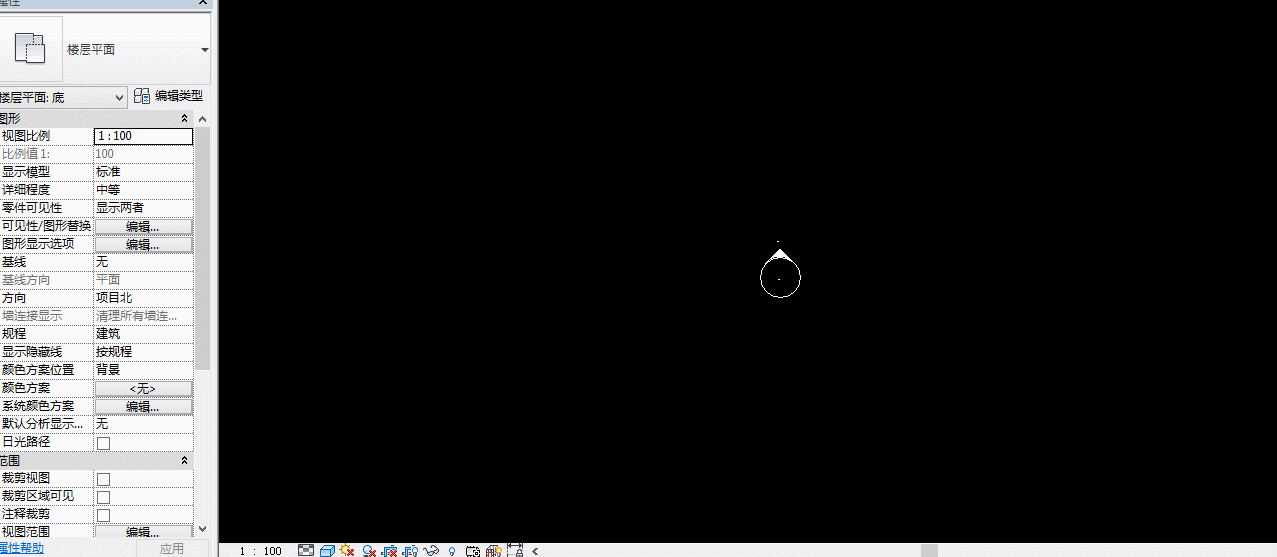The image size is (1277, 557).
Task: Open the view scale 1 : 100 selector
Action: click(x=260, y=551)
